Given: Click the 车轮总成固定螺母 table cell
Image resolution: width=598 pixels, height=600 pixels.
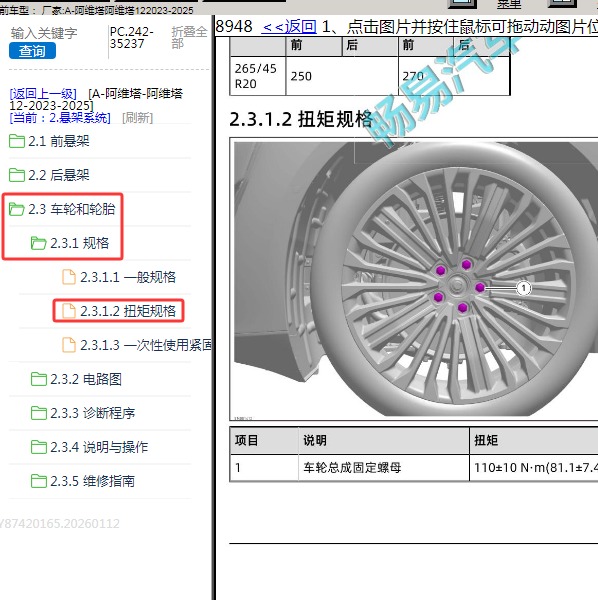Looking at the screenshot, I should [384, 468].
